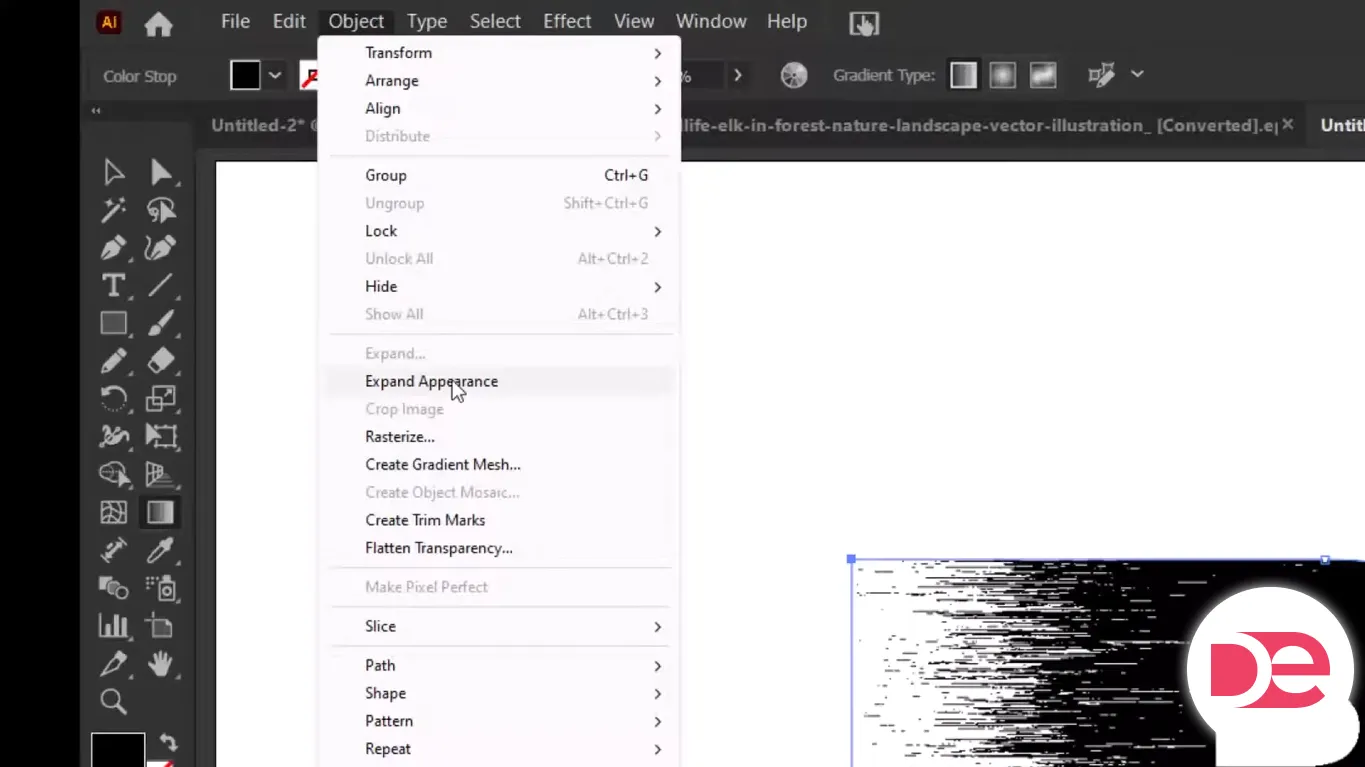Select the Type tool
The image size is (1365, 767).
tap(114, 285)
